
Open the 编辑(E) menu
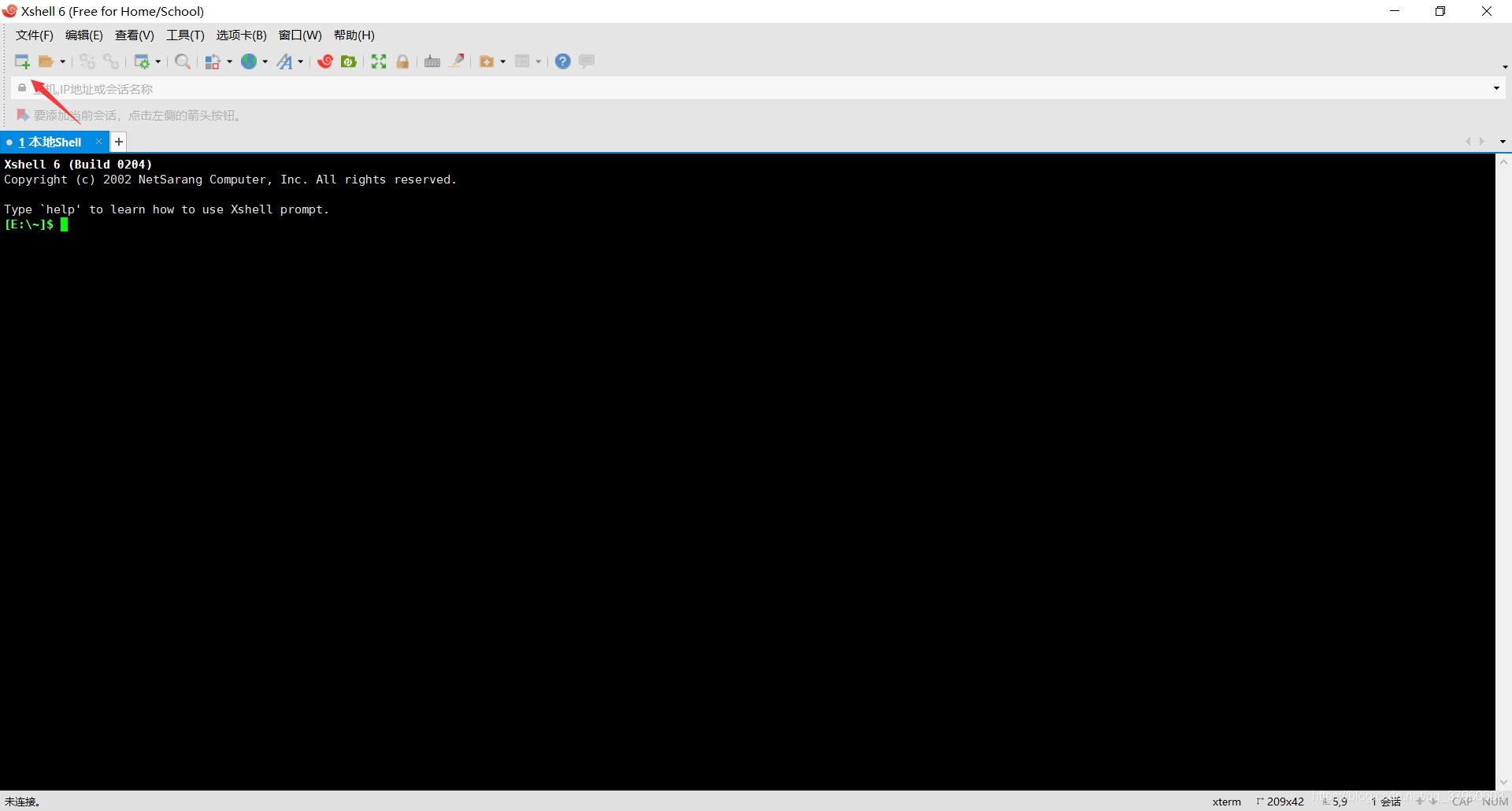(x=84, y=35)
